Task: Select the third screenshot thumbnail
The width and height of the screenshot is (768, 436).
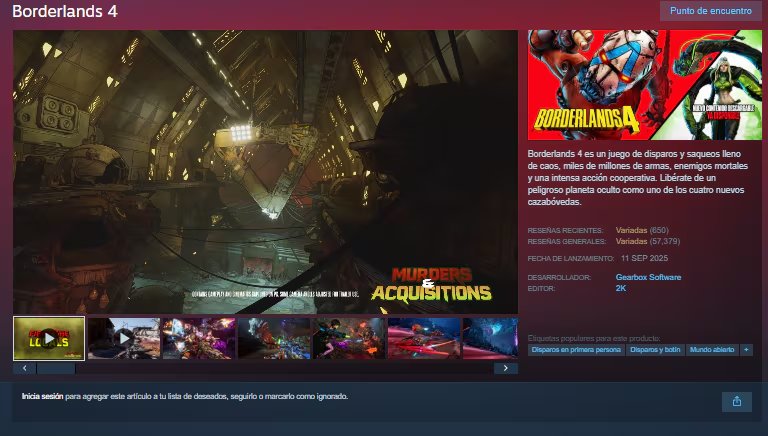Action: [x=199, y=339]
